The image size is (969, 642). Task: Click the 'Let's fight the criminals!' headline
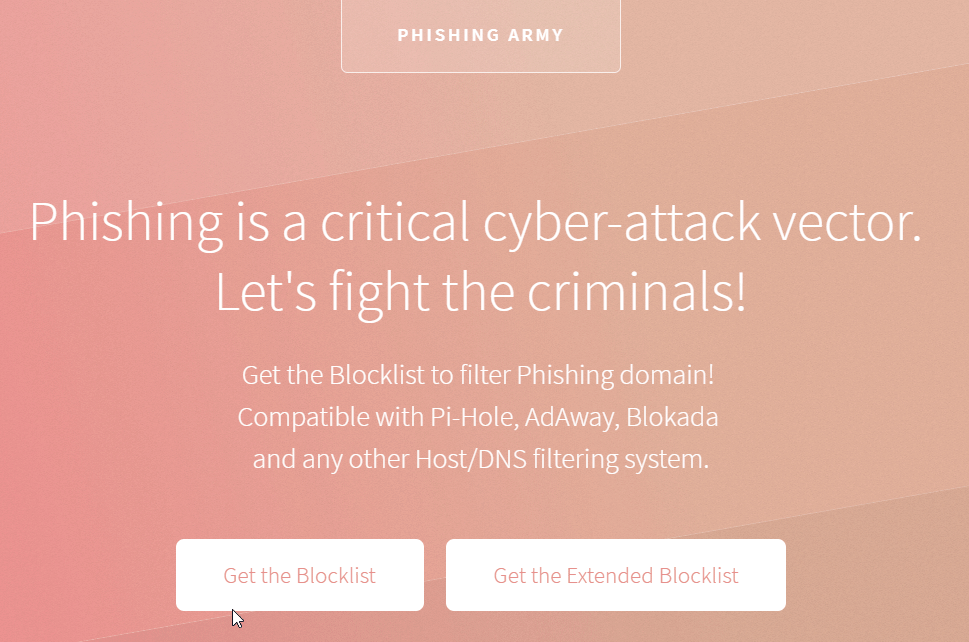(481, 294)
